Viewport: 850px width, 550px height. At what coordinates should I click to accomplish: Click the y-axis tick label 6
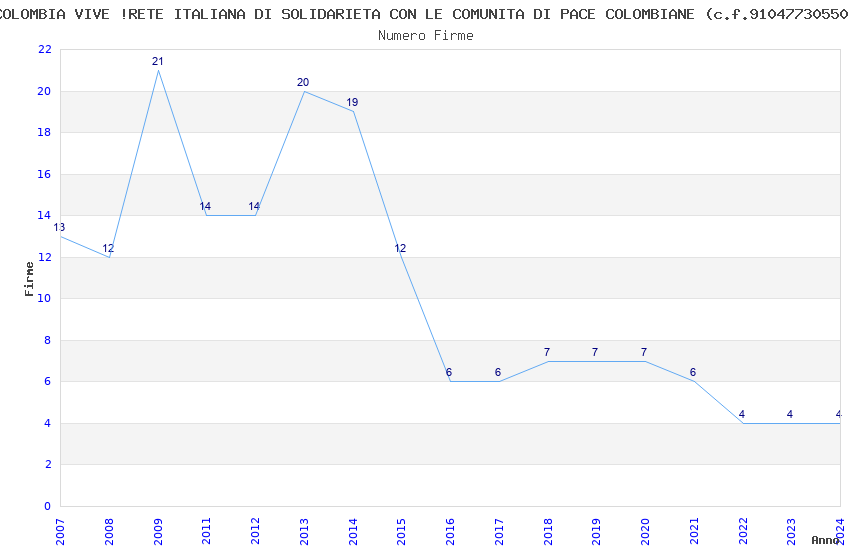(x=48, y=381)
